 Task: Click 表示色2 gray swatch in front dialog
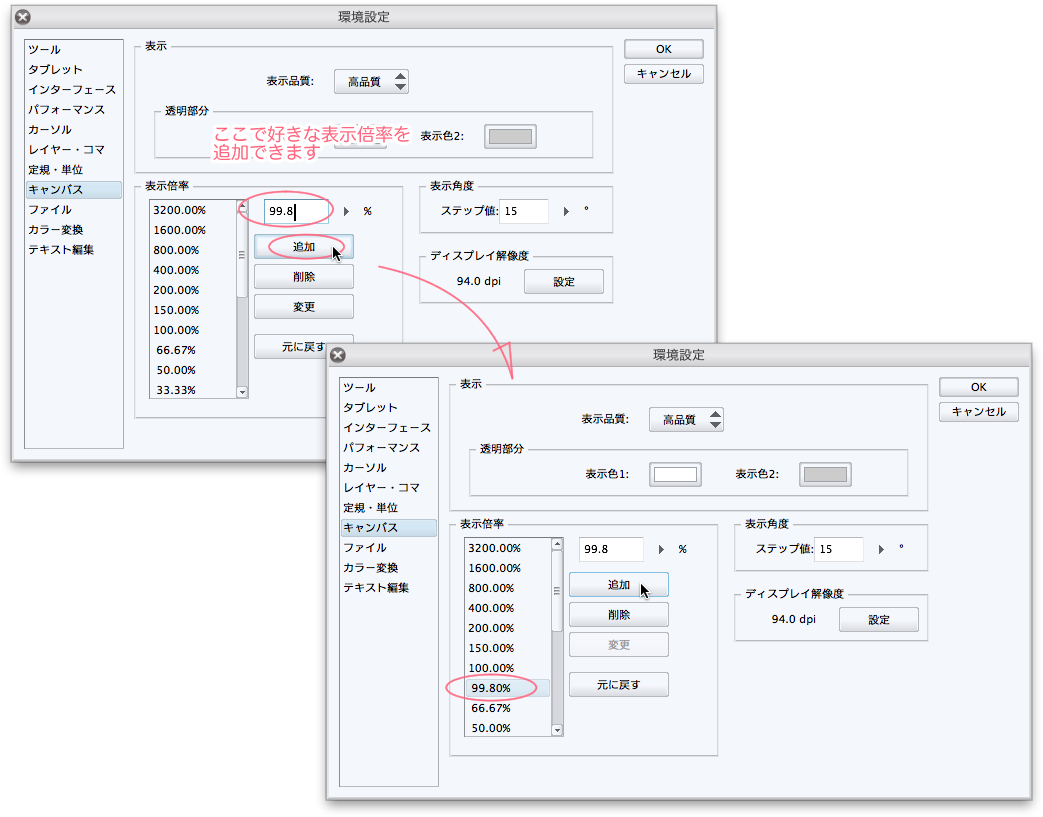point(825,474)
